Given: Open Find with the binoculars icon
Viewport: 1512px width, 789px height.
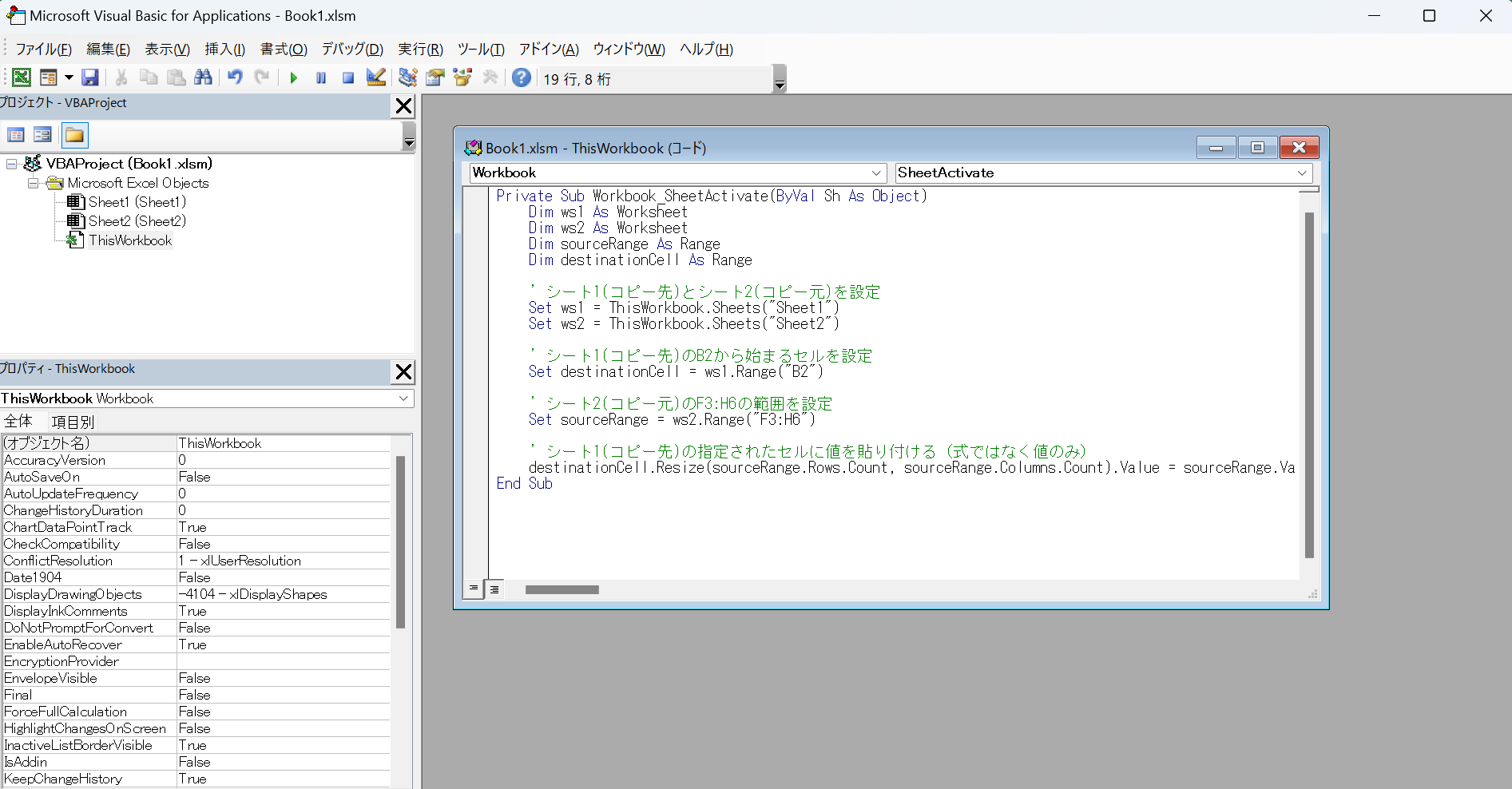Looking at the screenshot, I should pos(204,77).
